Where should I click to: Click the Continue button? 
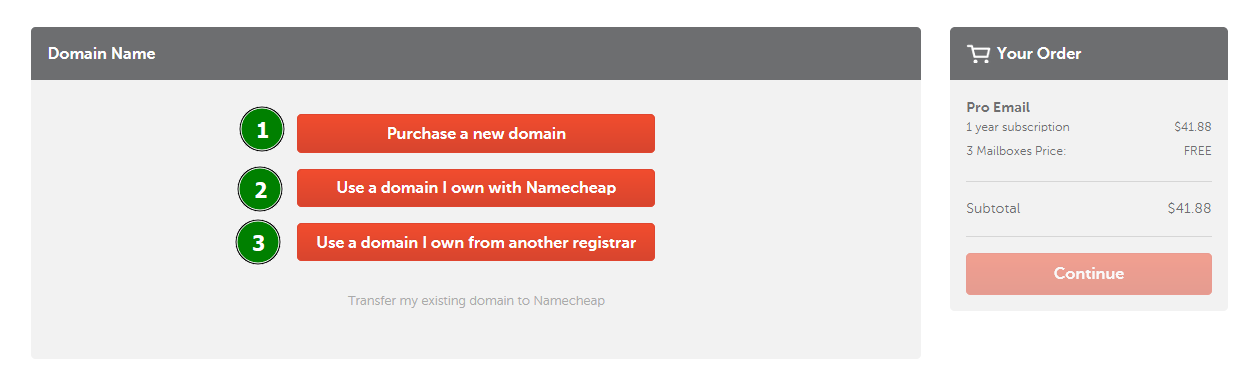click(x=1089, y=274)
